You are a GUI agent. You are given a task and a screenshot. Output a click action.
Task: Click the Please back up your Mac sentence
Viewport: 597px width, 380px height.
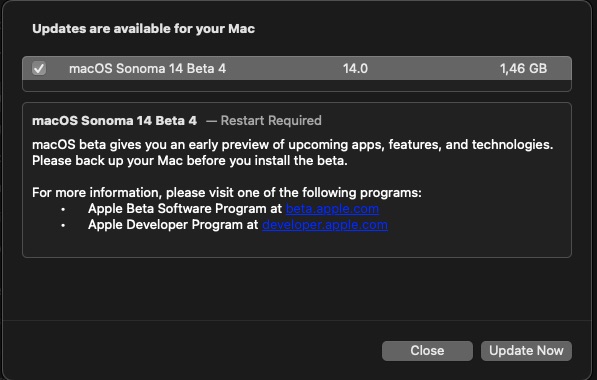[x=190, y=161]
